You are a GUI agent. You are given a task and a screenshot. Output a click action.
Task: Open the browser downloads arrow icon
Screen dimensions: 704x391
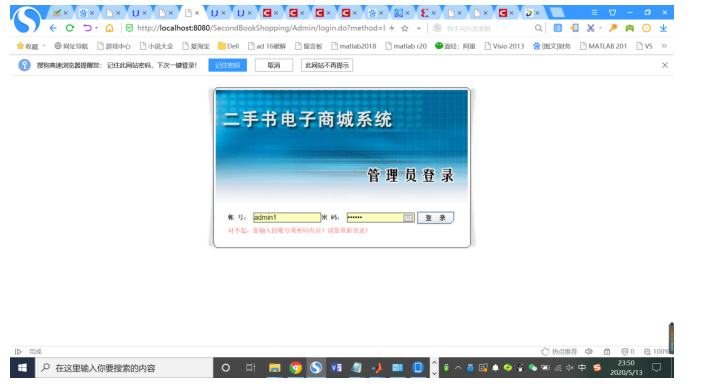pyautogui.click(x=663, y=28)
